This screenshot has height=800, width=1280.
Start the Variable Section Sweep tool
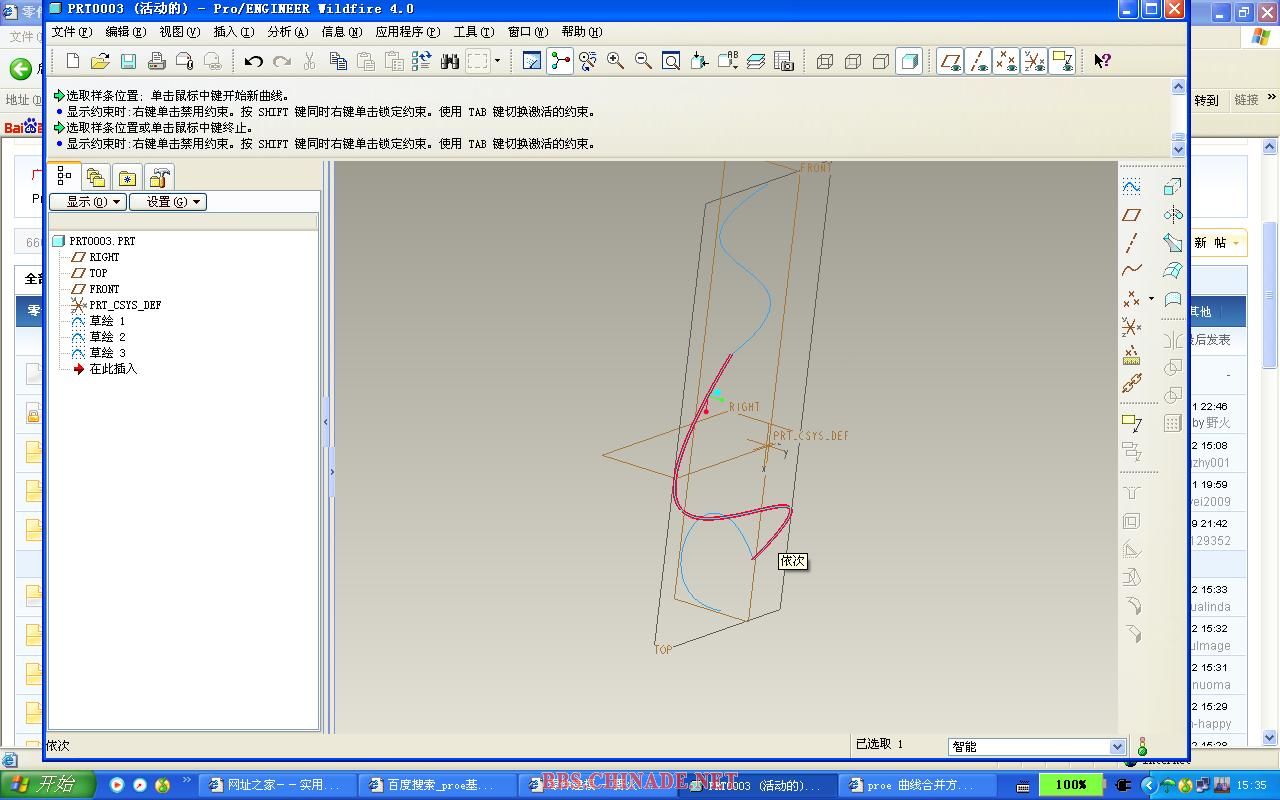1173,243
